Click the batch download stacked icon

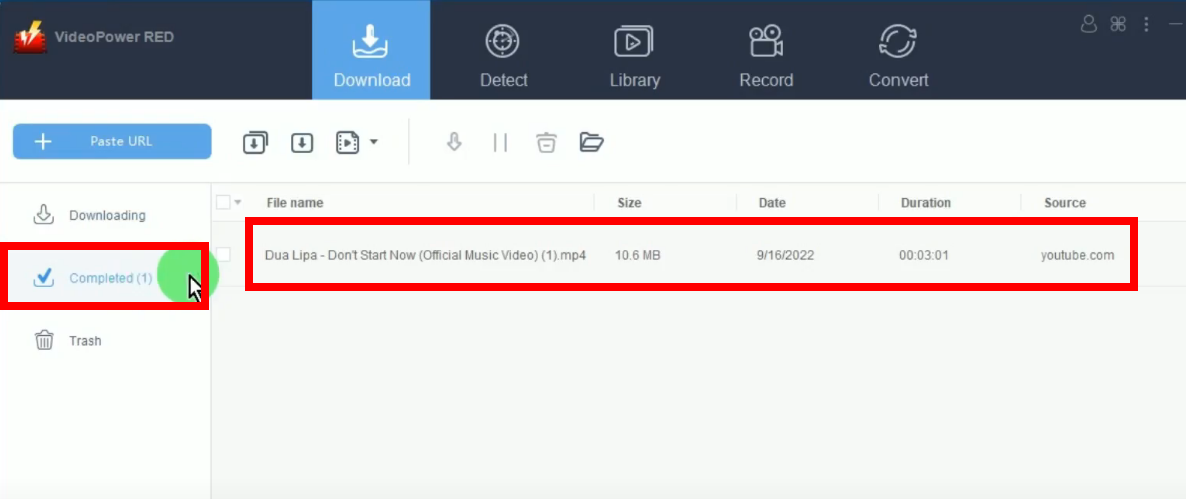pyautogui.click(x=255, y=142)
